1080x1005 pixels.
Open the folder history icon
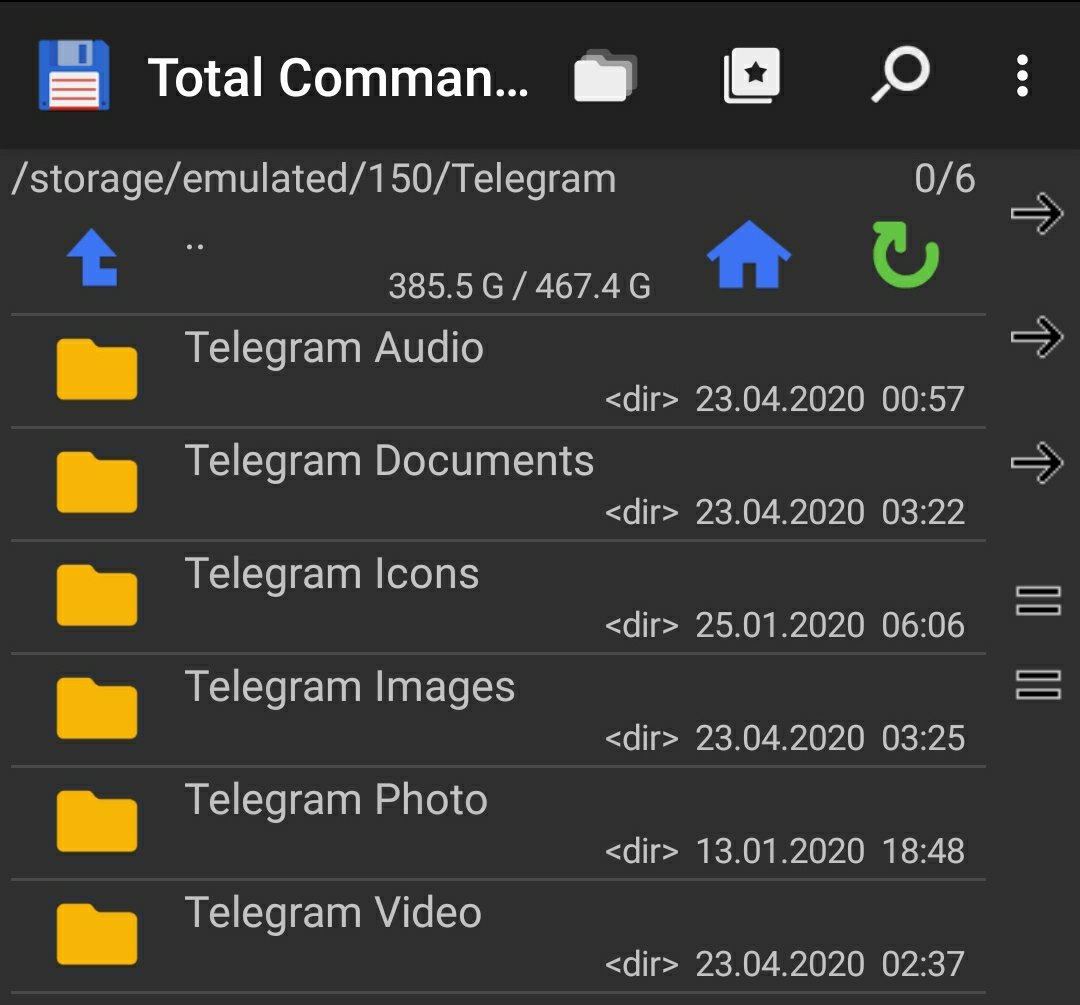(x=604, y=77)
